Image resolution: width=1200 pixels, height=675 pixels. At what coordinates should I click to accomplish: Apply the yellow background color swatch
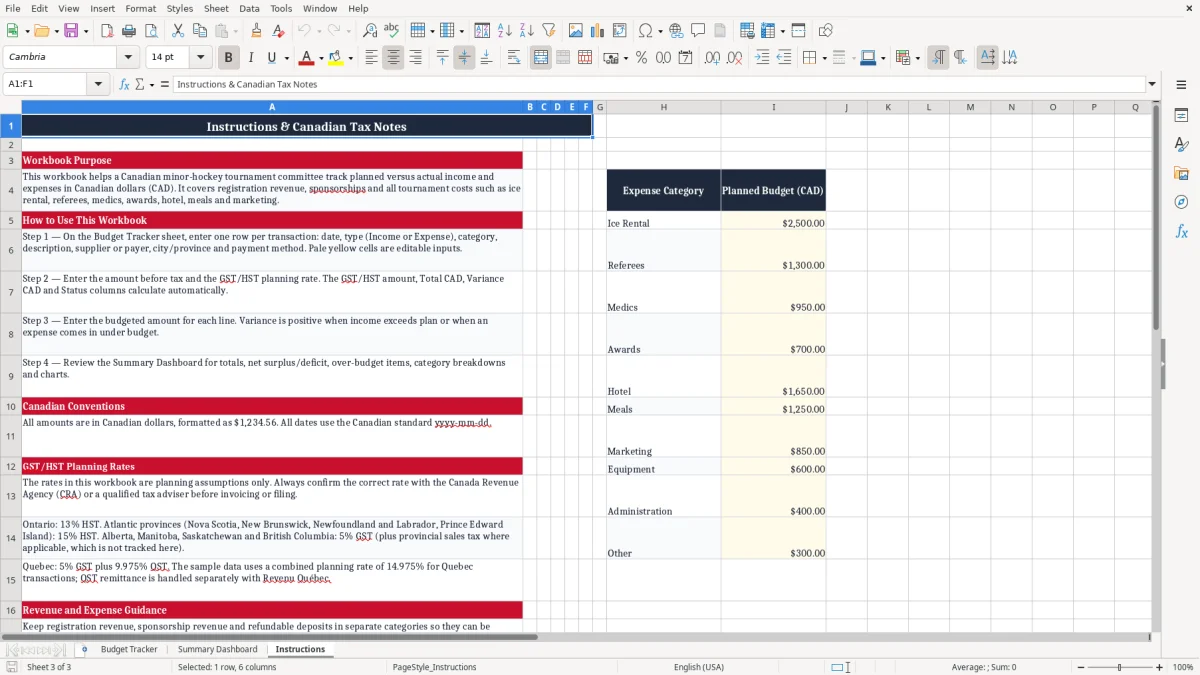point(336,58)
